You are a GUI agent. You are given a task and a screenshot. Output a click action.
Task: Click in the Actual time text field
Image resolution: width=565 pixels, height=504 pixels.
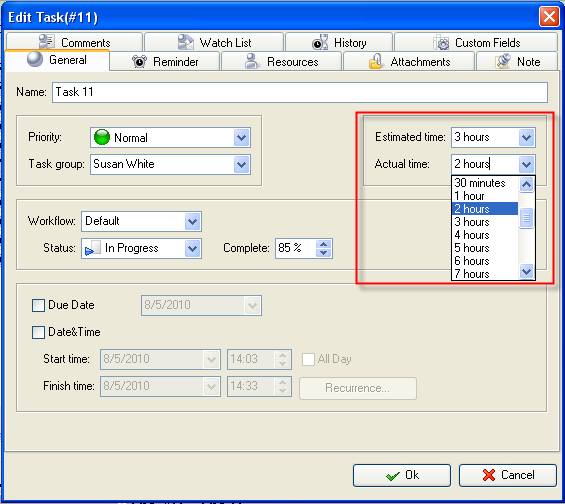click(x=485, y=164)
